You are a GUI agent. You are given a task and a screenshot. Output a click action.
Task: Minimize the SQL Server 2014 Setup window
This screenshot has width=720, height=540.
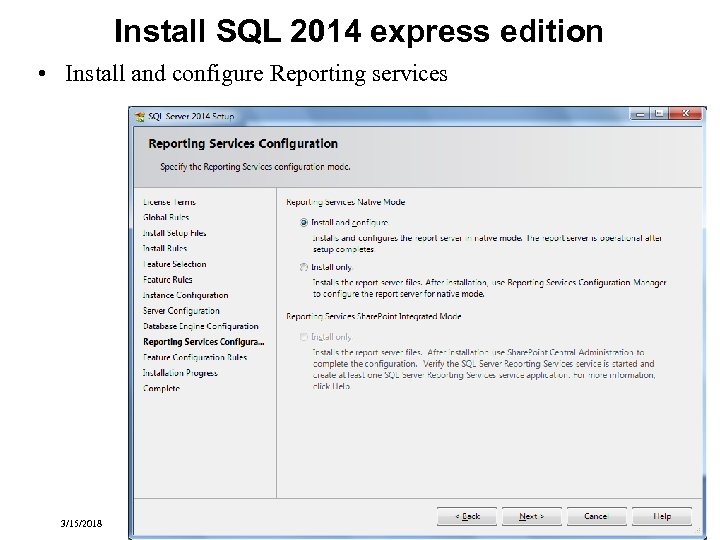click(x=640, y=114)
